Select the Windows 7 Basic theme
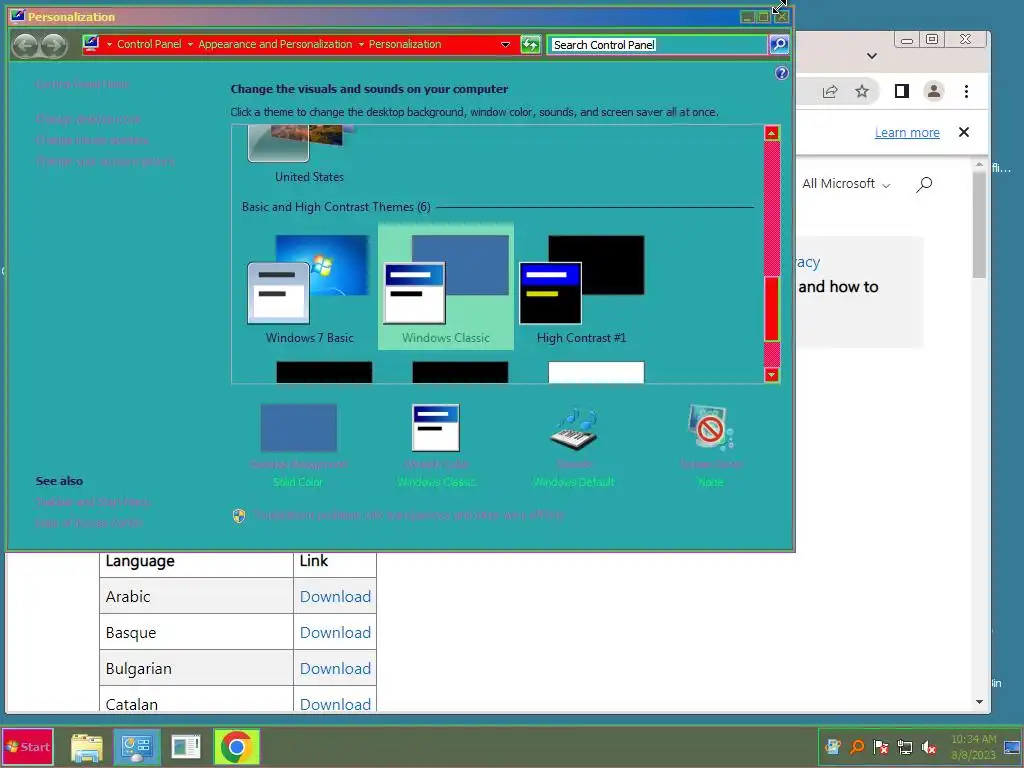Screen dimensions: 1024x768 point(309,289)
